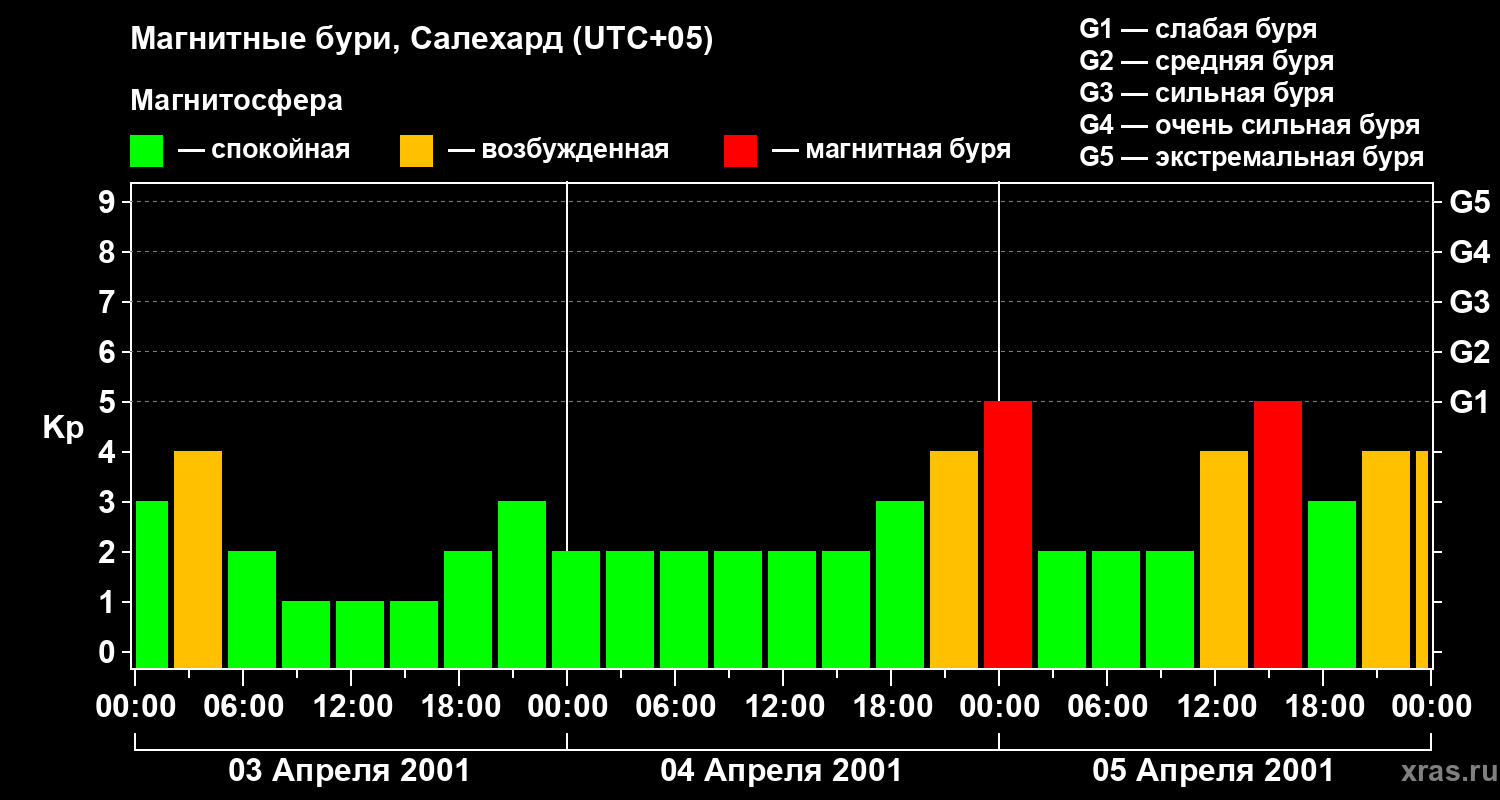Select the 'G3 — сильная буря' legend line
This screenshot has height=800, width=1500.
click(x=1207, y=93)
